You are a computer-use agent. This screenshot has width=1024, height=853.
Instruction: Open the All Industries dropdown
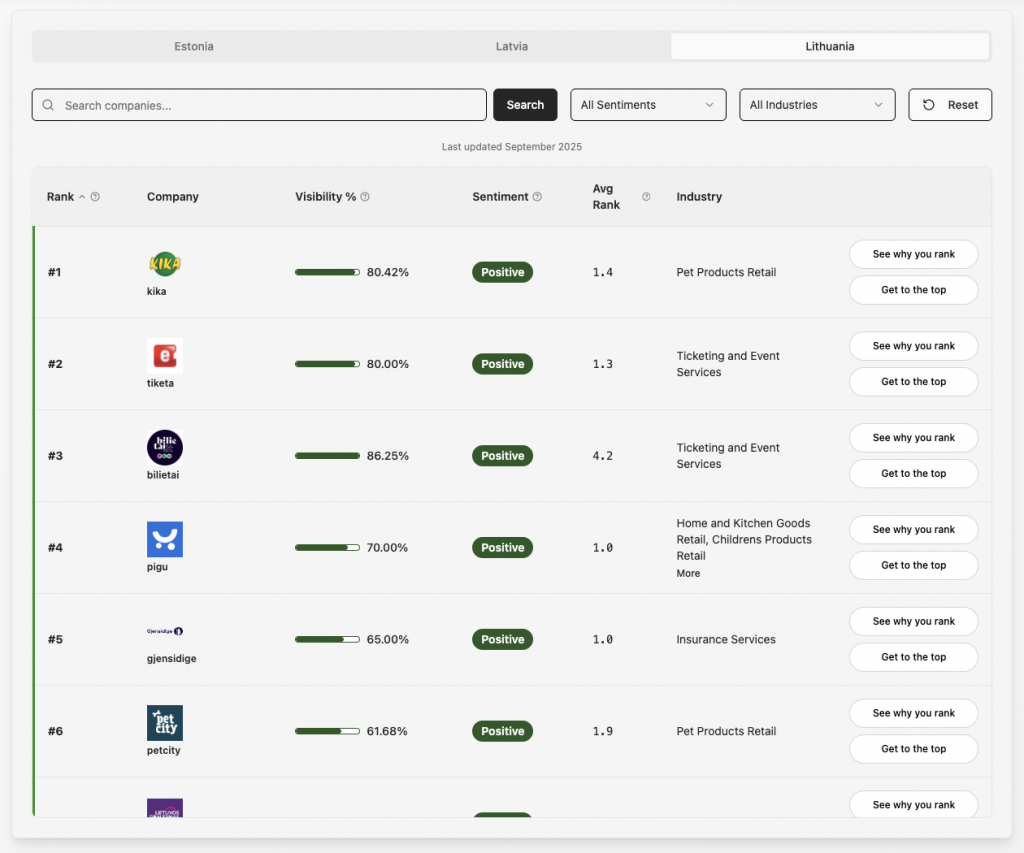click(817, 105)
